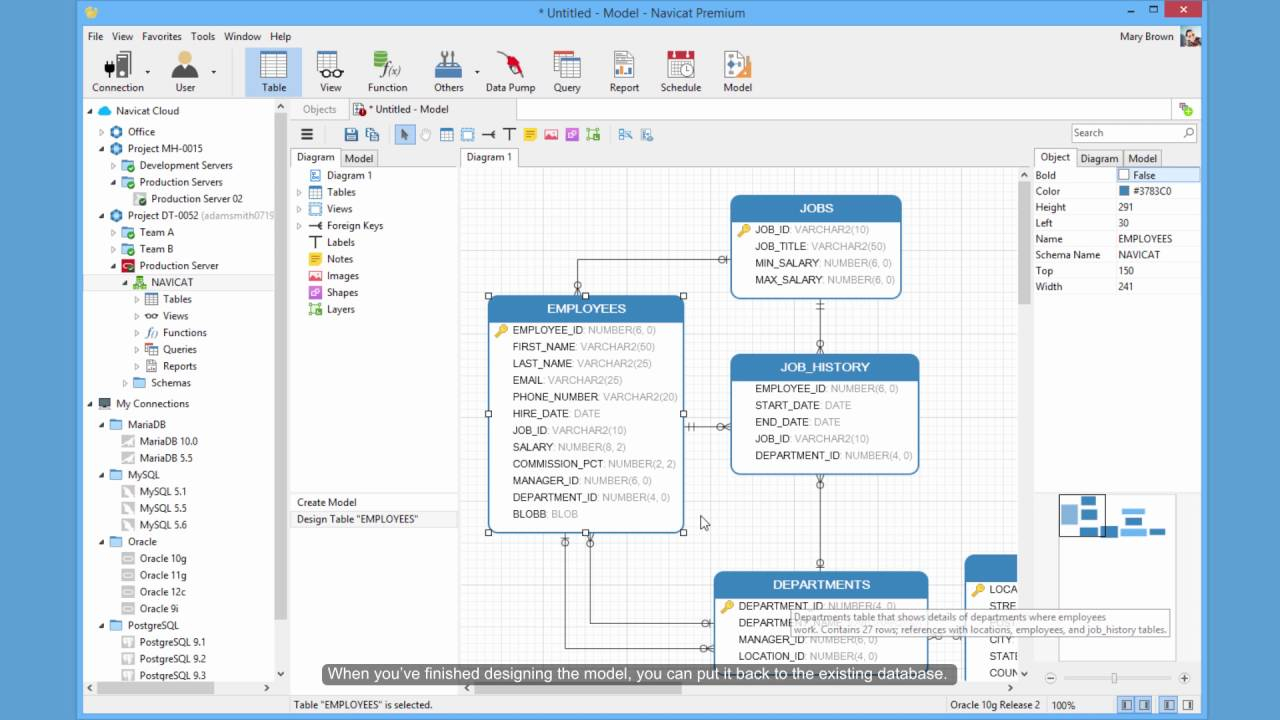Switch to the Objects tab

tap(319, 110)
